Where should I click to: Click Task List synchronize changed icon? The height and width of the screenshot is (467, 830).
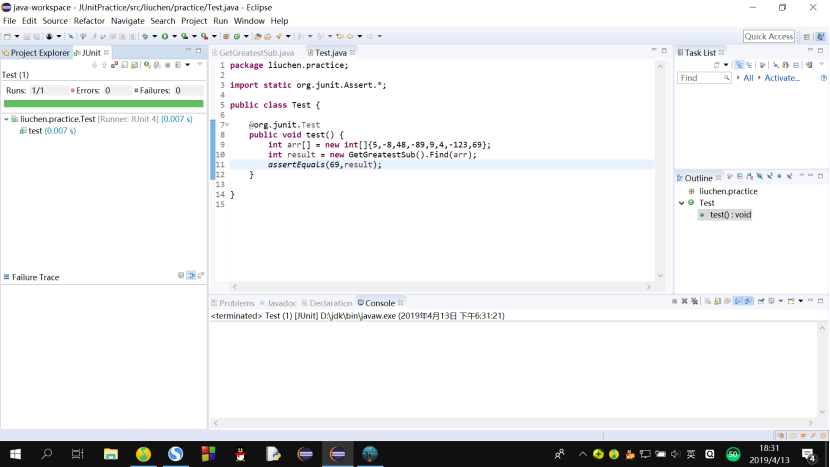pyautogui.click(x=809, y=65)
